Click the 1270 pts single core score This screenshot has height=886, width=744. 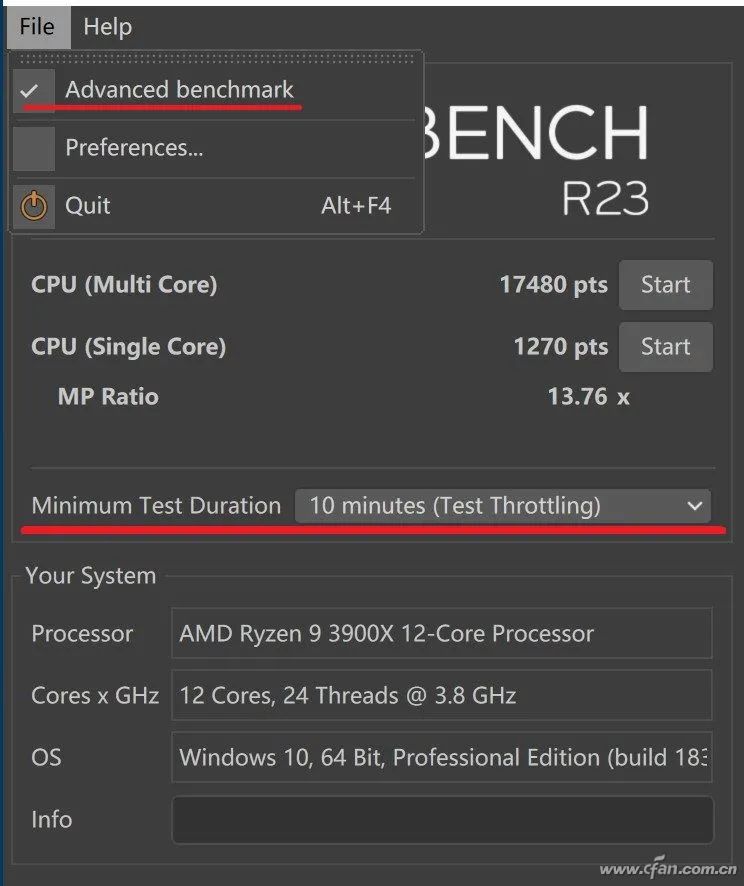(560, 347)
